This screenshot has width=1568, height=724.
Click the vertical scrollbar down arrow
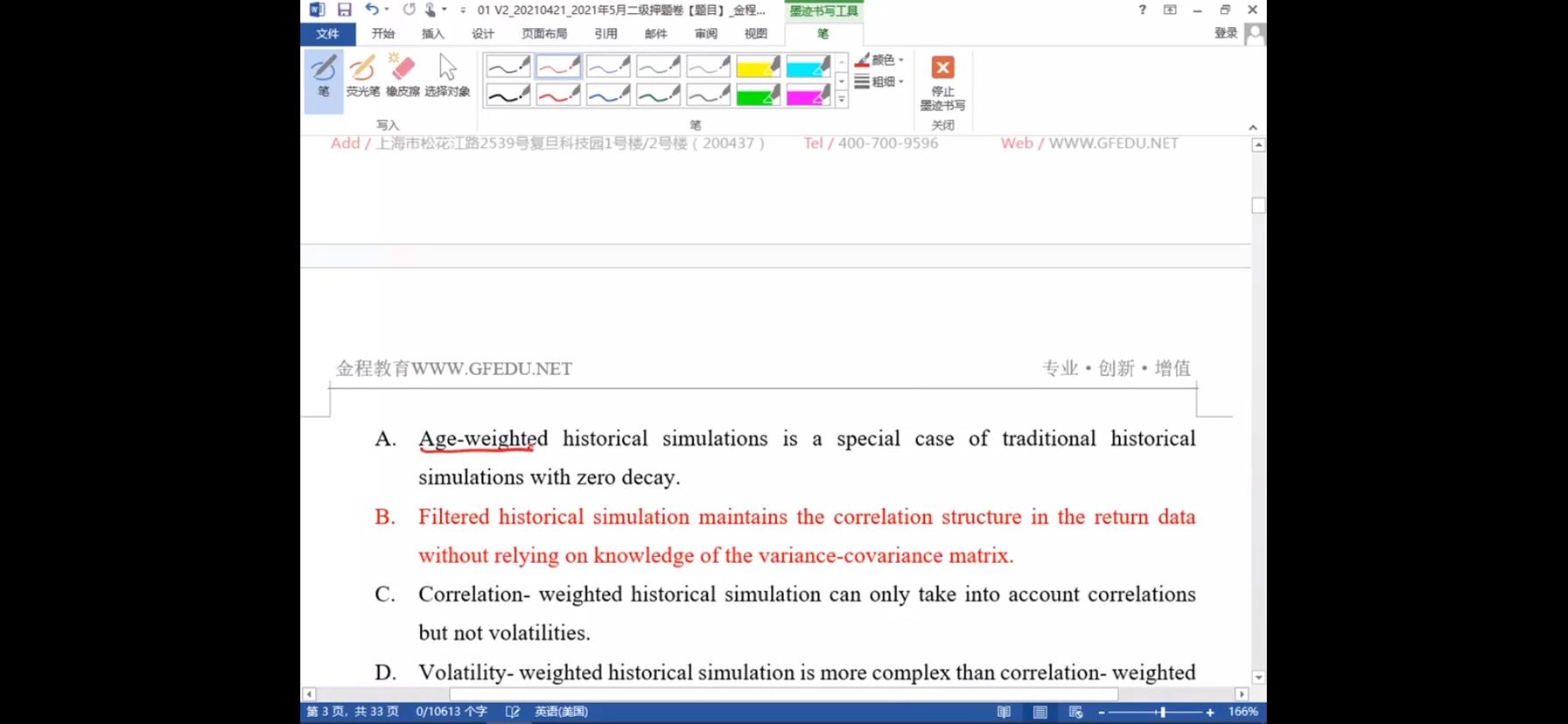pyautogui.click(x=1258, y=677)
